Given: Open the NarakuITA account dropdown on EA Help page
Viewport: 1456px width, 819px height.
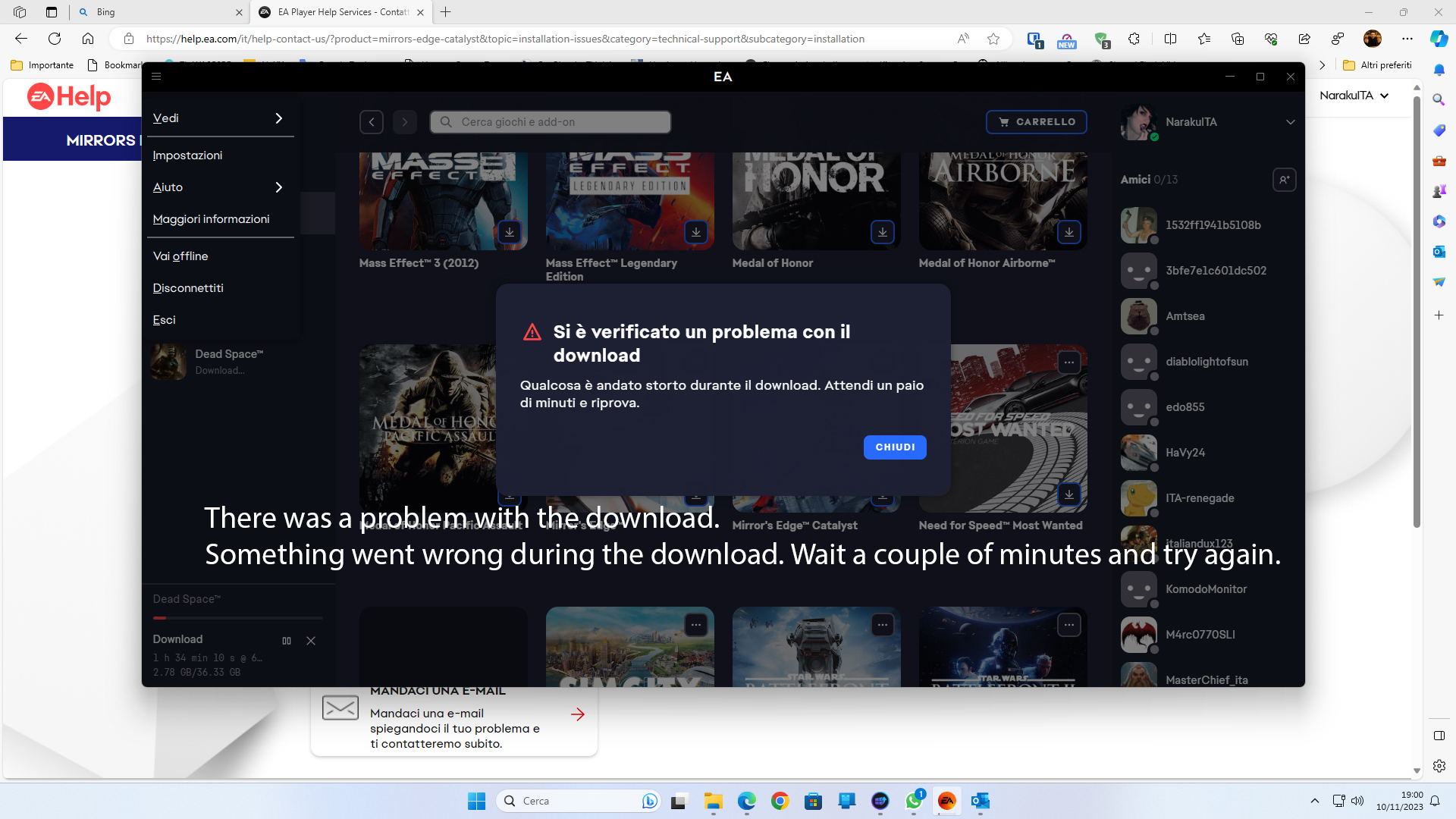Looking at the screenshot, I should pyautogui.click(x=1354, y=96).
